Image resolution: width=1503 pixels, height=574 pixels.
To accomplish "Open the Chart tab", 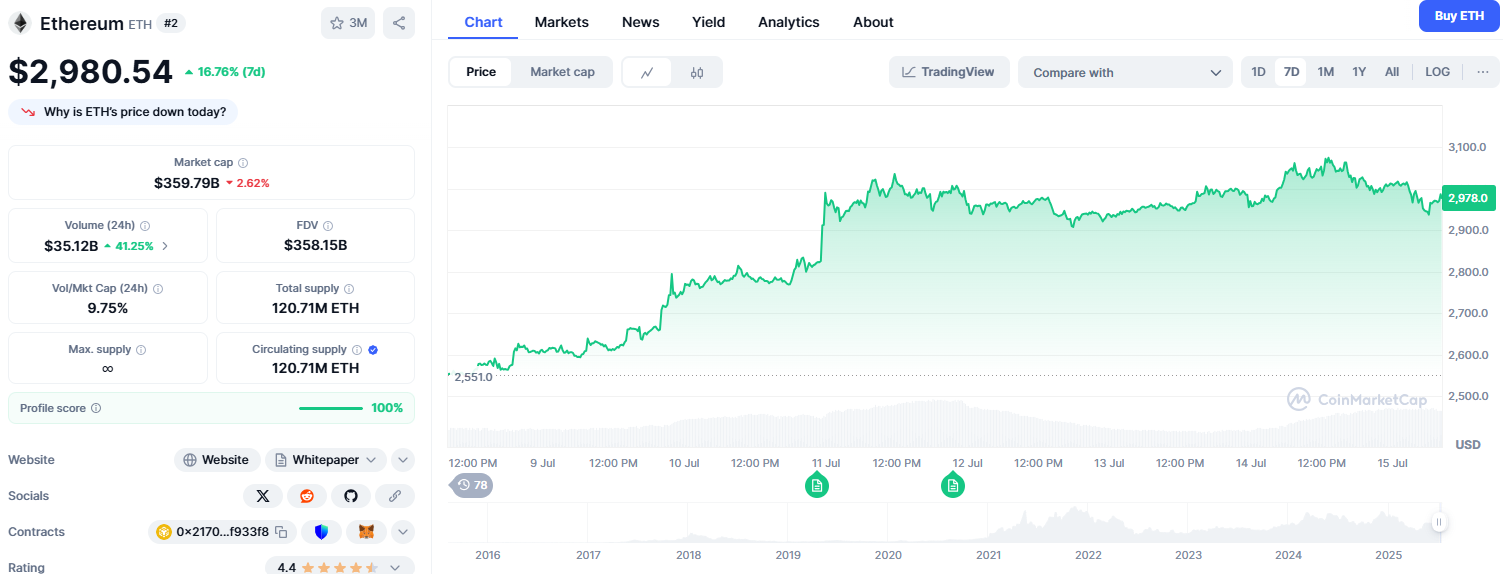I will click(483, 22).
